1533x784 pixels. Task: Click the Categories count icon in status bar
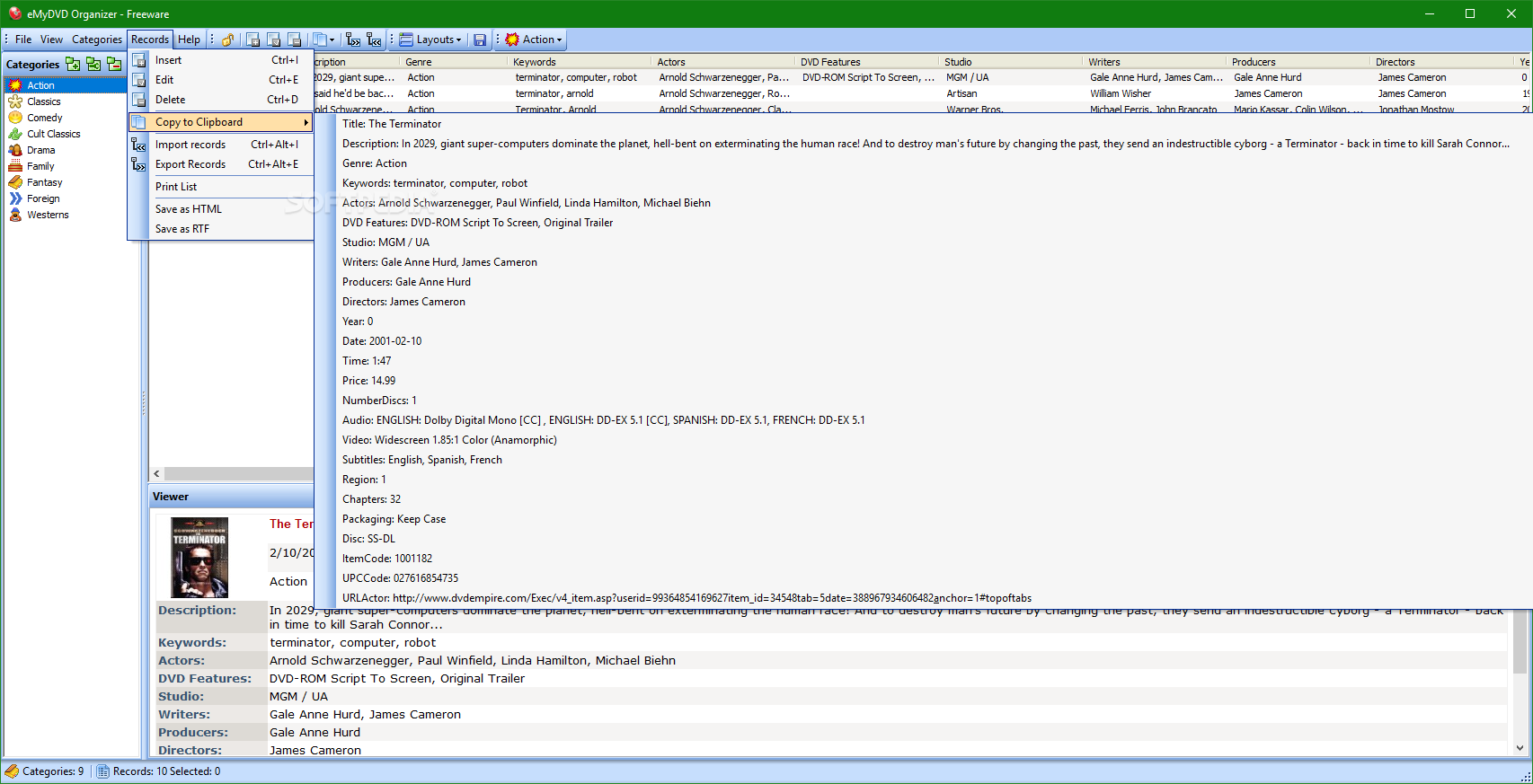12,771
